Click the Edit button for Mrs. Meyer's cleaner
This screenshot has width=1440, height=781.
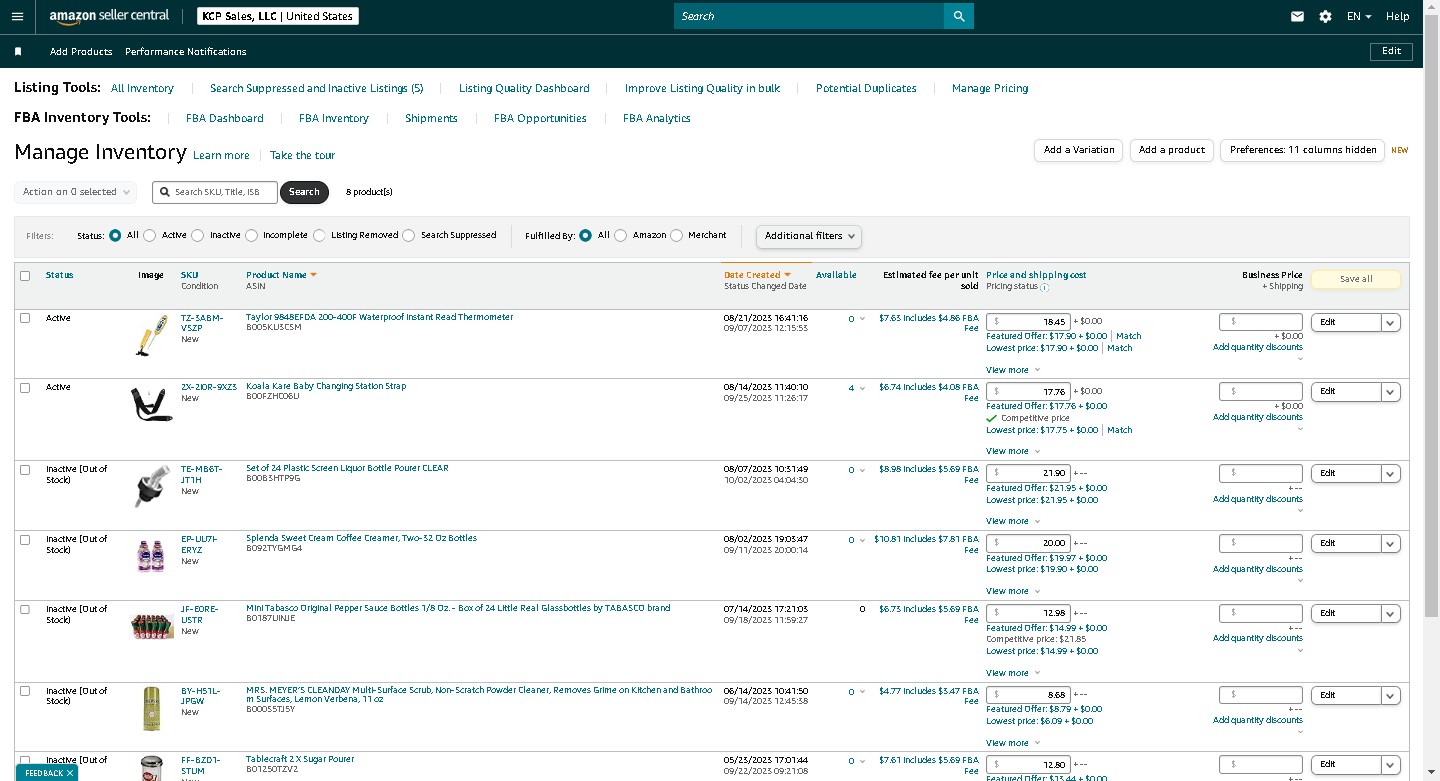pos(1346,695)
